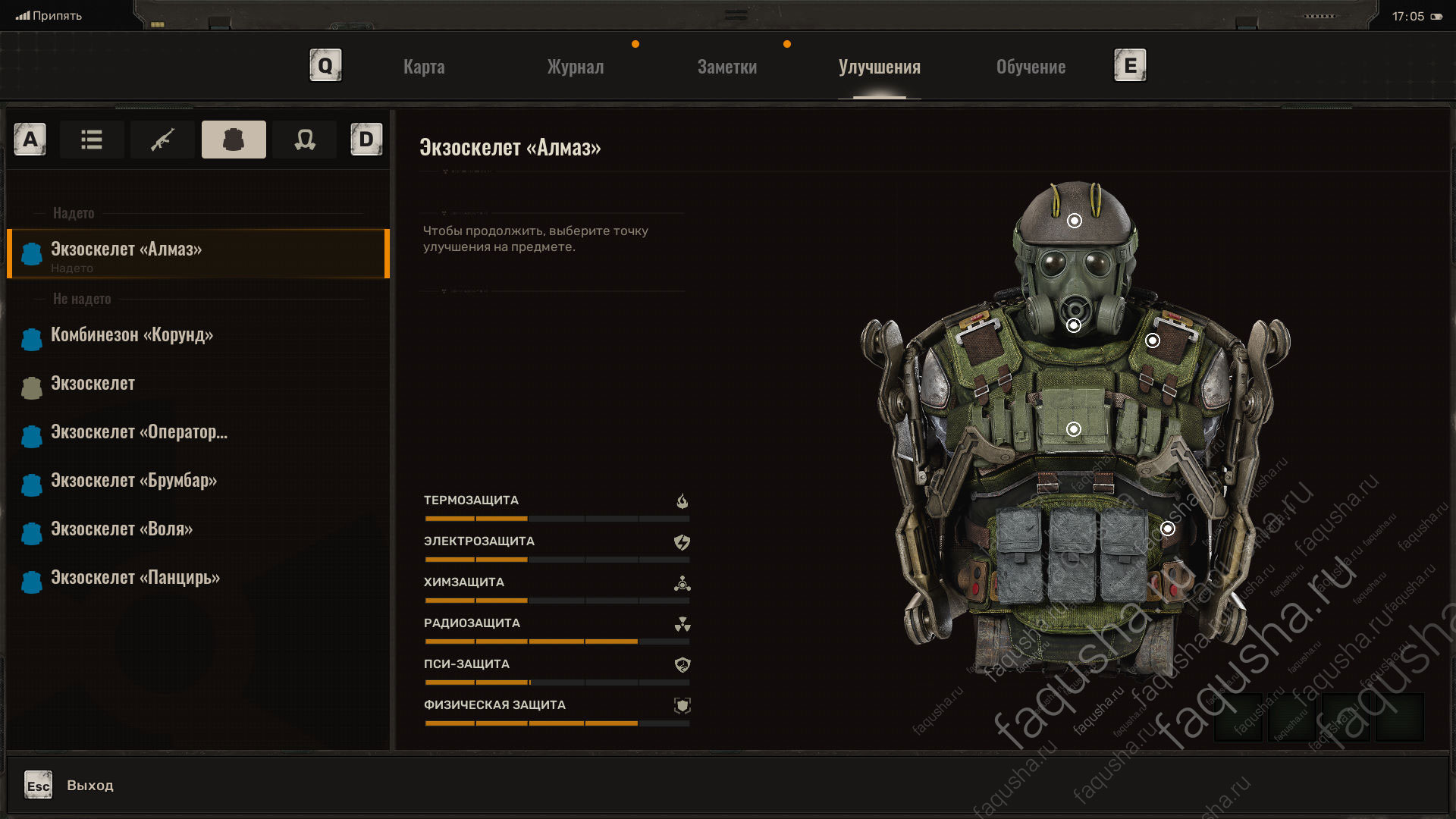The image size is (1456, 819).
Task: Click the Надето section header
Action: tap(74, 213)
